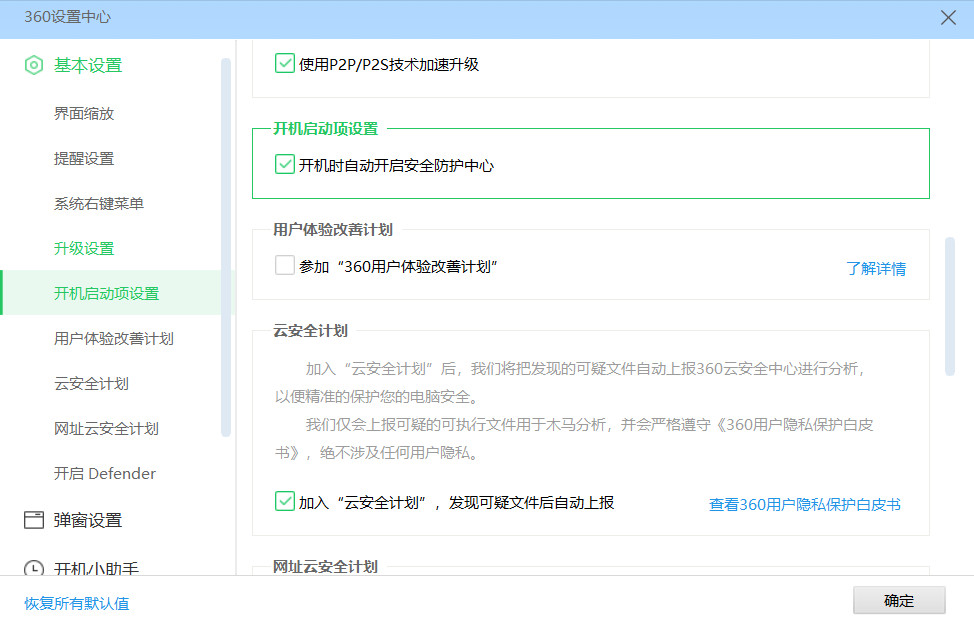Click the 360设置中心 title text
The width and height of the screenshot is (974, 624).
[x=67, y=17]
